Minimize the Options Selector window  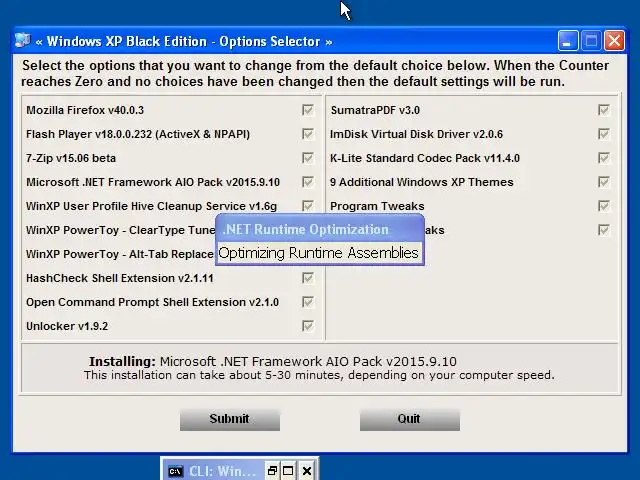click(x=568, y=41)
